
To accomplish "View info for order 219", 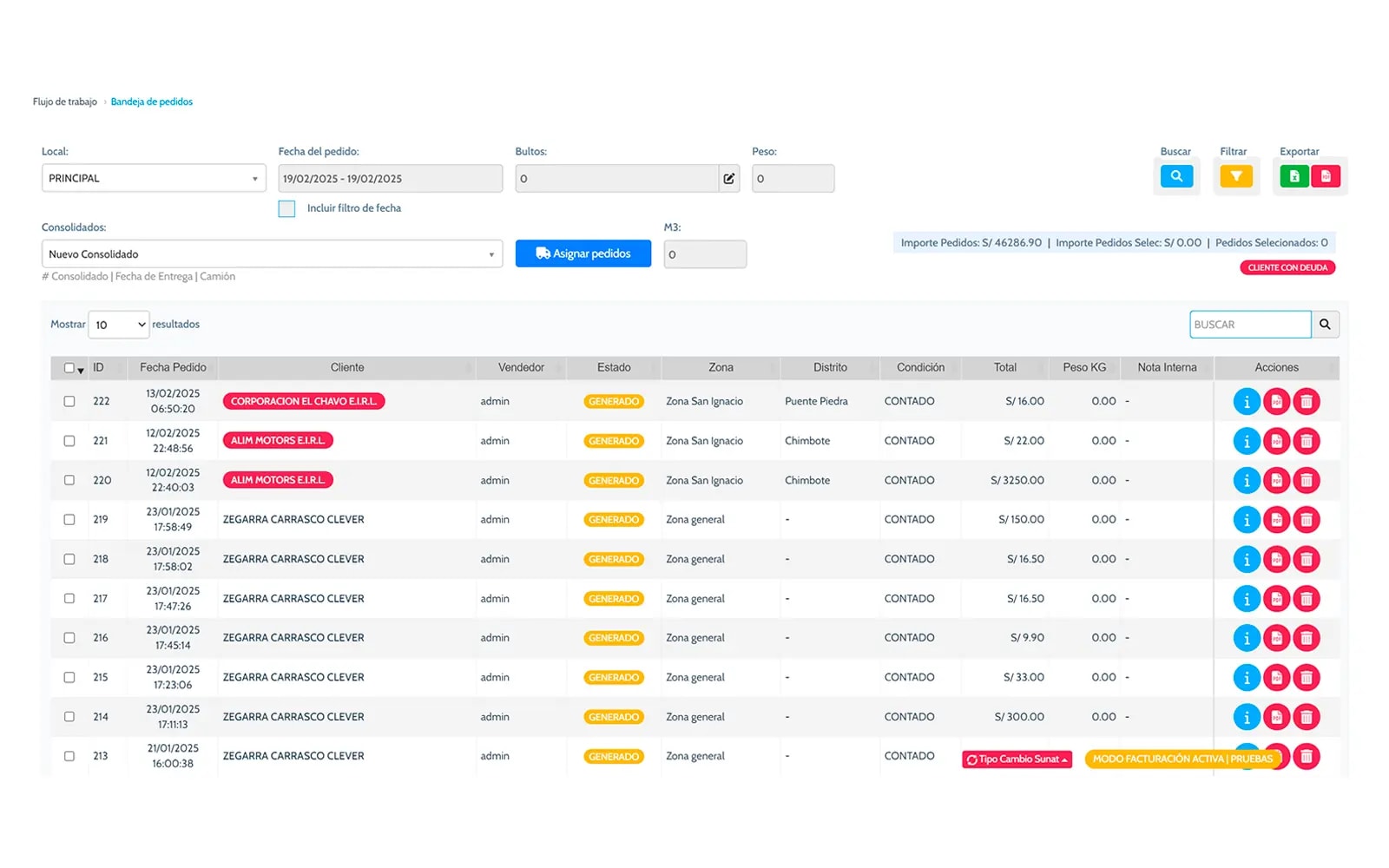I will [1247, 520].
